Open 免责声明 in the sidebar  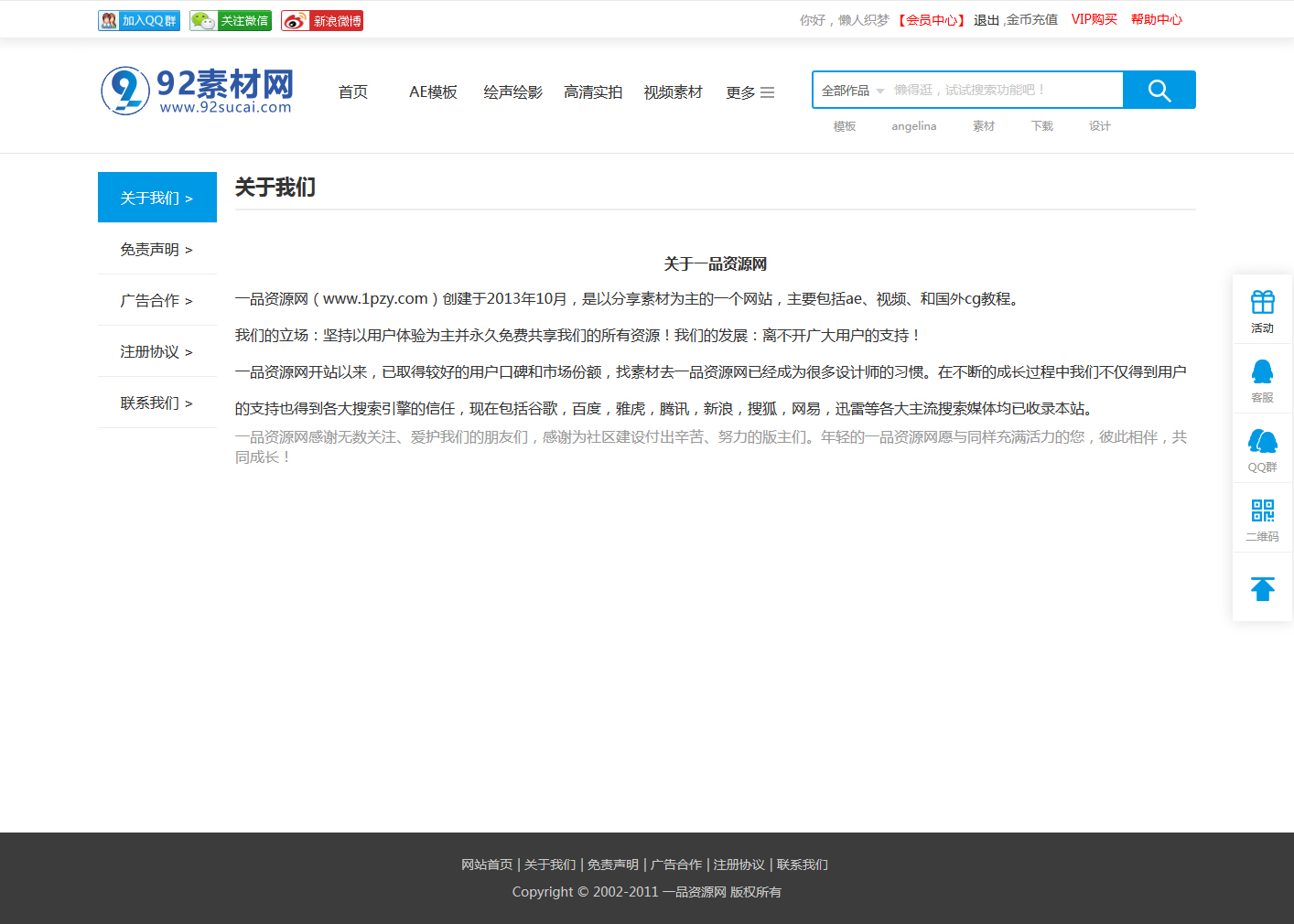tap(156, 249)
